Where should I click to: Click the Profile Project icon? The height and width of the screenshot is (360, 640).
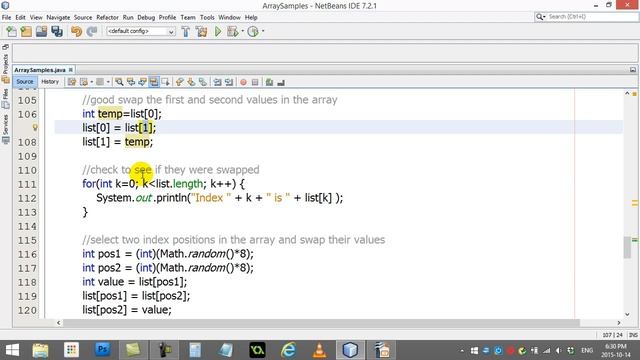pos(253,31)
